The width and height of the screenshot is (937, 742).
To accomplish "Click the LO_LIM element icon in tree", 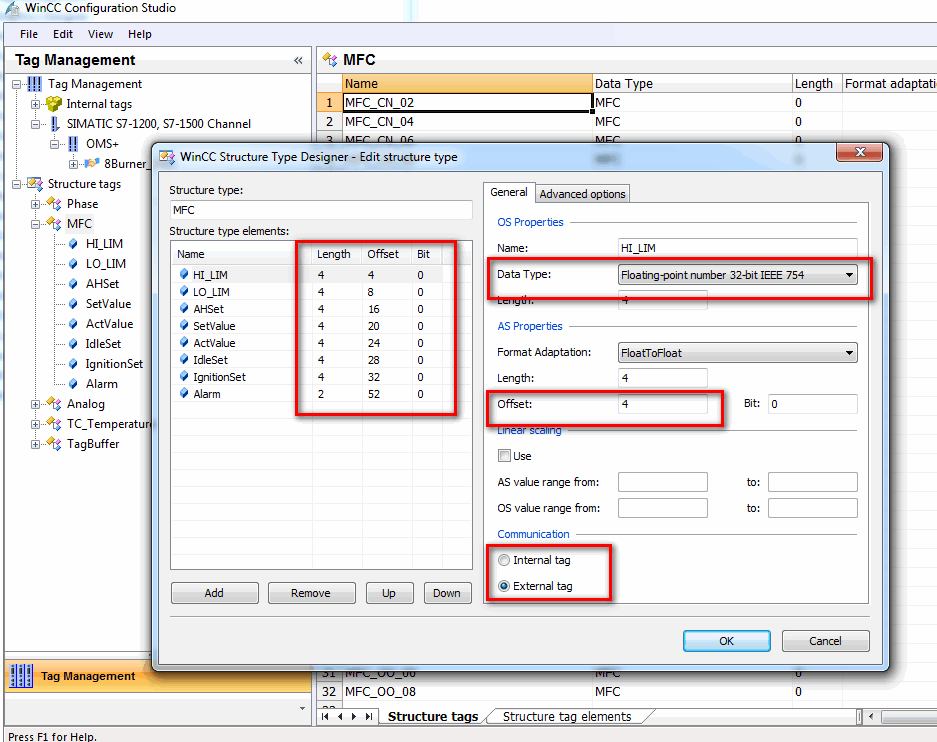I will 73,263.
